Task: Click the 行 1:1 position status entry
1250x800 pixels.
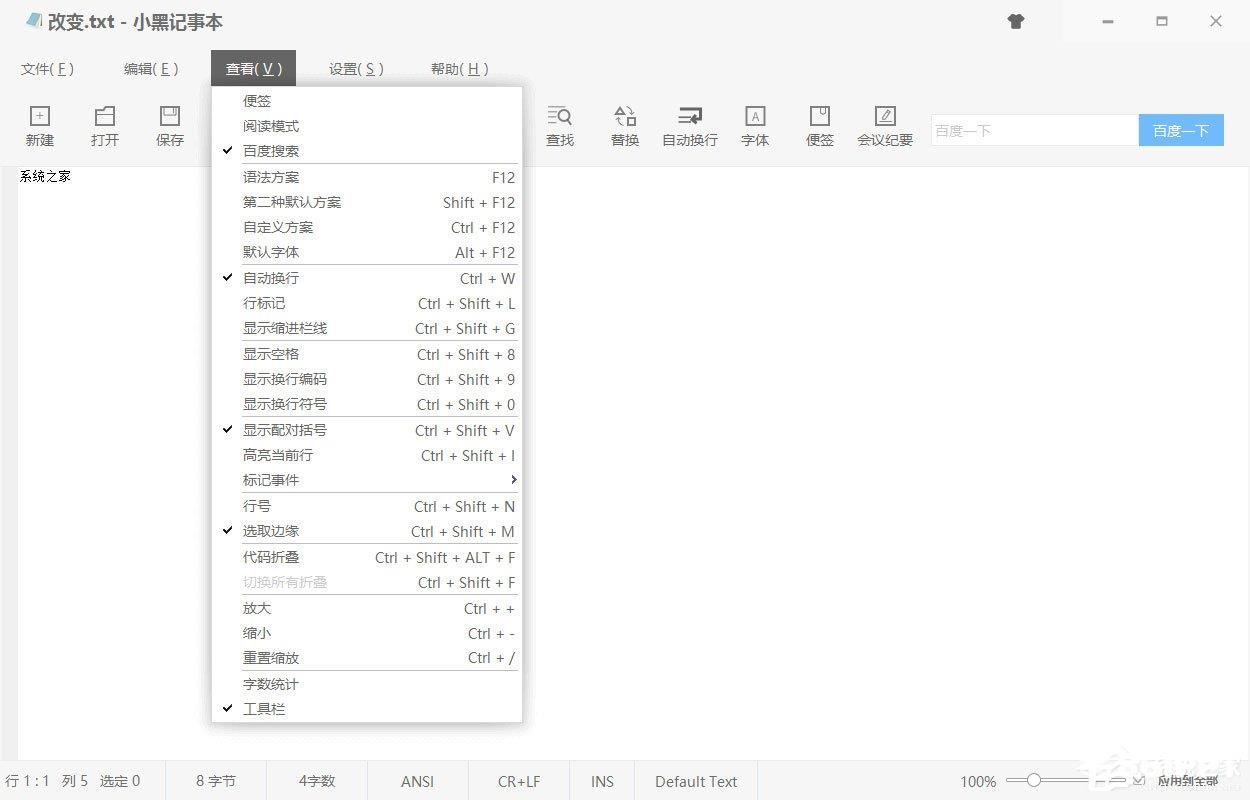Action: (x=27, y=781)
